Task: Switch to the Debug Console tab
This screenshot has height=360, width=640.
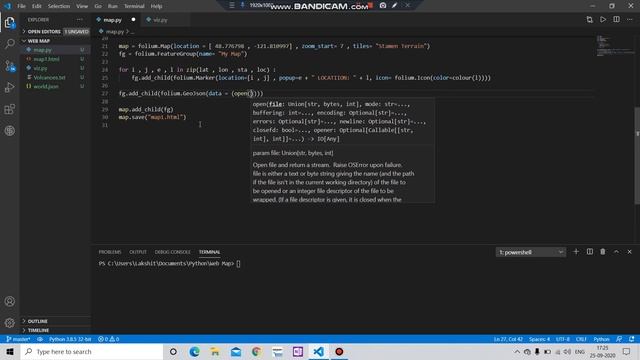Action: 173,252
